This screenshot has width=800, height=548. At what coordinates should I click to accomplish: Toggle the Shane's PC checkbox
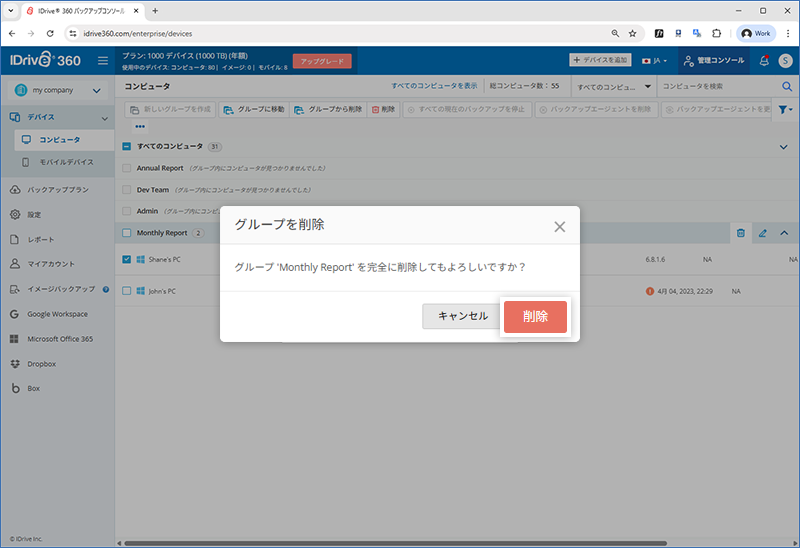coord(127,260)
